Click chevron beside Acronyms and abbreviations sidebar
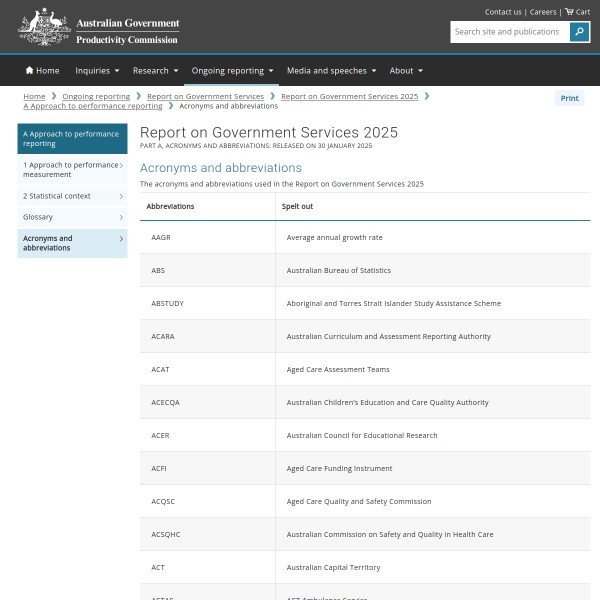Image resolution: width=600 pixels, height=600 pixels. pos(122,239)
